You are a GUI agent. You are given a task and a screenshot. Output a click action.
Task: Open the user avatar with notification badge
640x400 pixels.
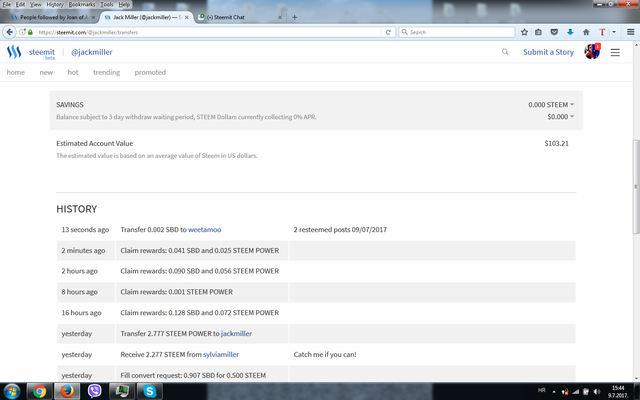(592, 52)
